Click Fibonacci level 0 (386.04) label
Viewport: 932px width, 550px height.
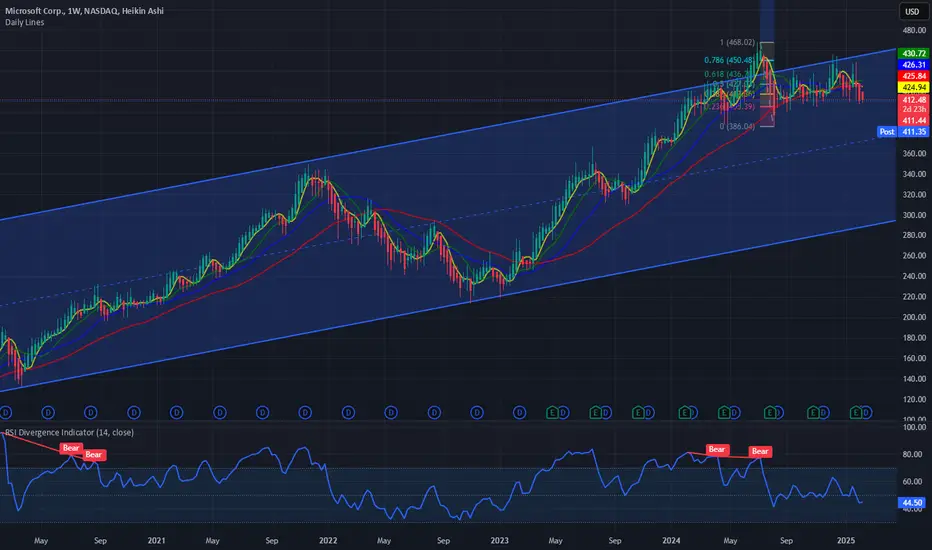[737, 127]
